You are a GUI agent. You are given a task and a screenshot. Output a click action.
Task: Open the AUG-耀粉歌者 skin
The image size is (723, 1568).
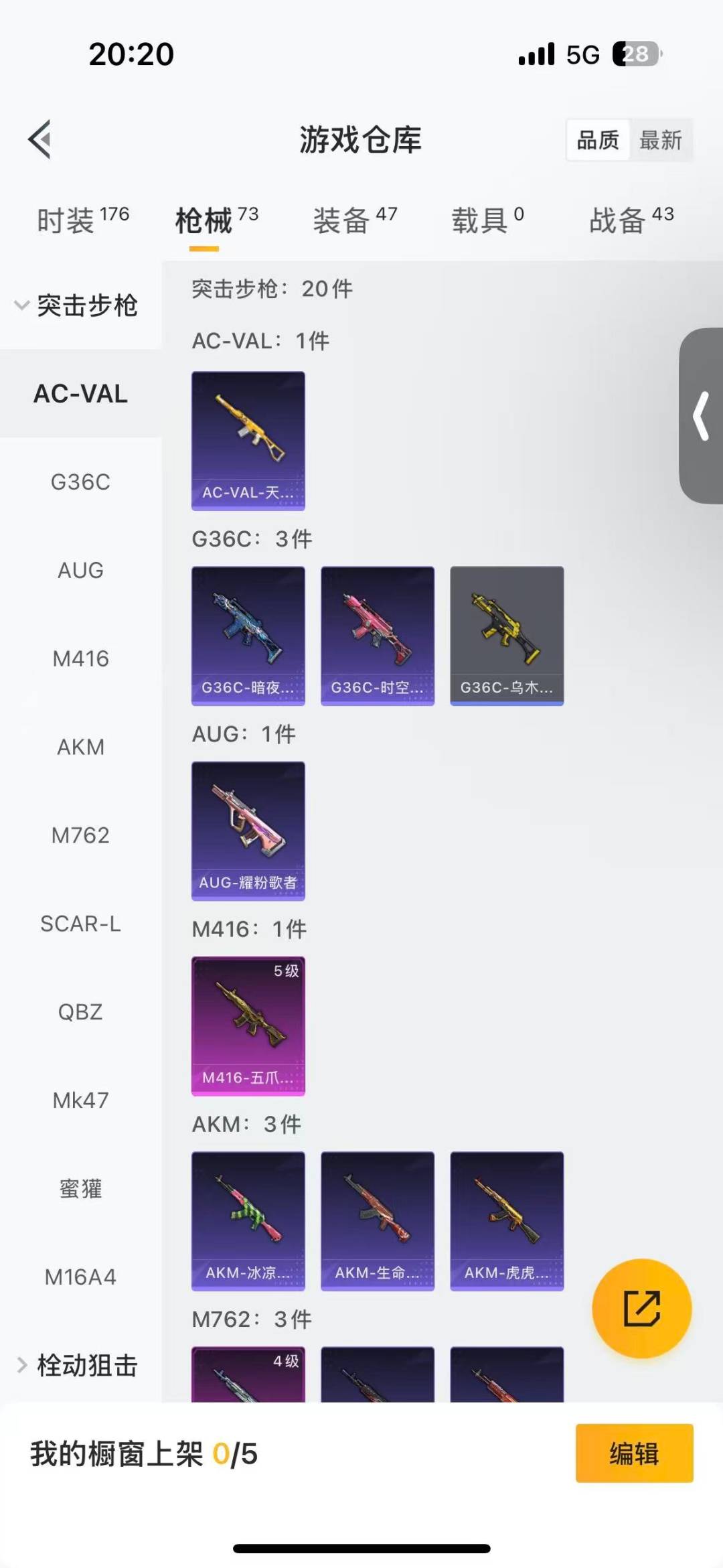[248, 831]
